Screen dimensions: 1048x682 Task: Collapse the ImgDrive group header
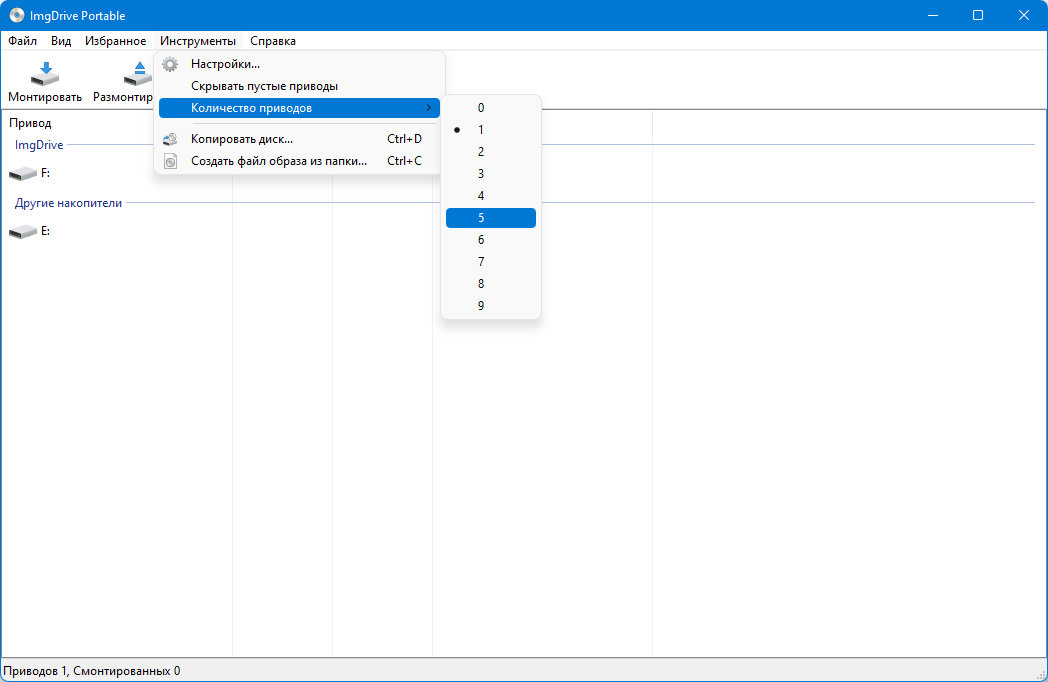click(x=39, y=145)
